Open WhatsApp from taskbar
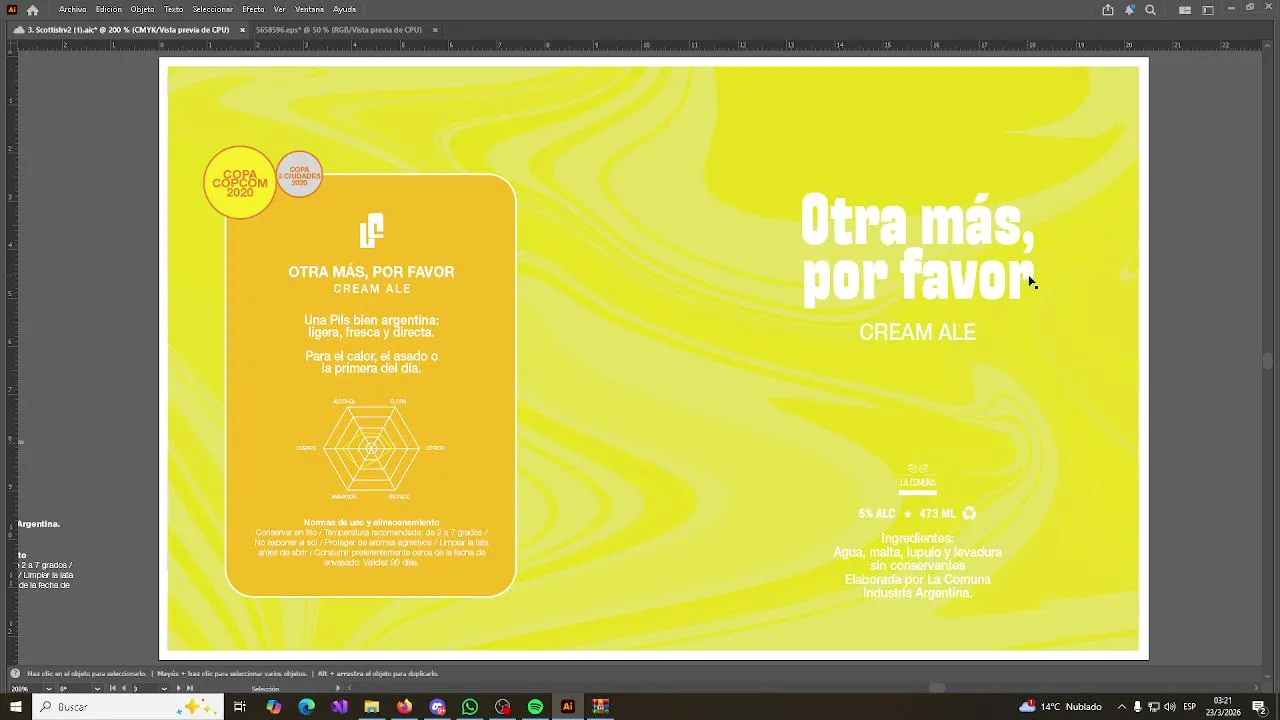 [470, 707]
